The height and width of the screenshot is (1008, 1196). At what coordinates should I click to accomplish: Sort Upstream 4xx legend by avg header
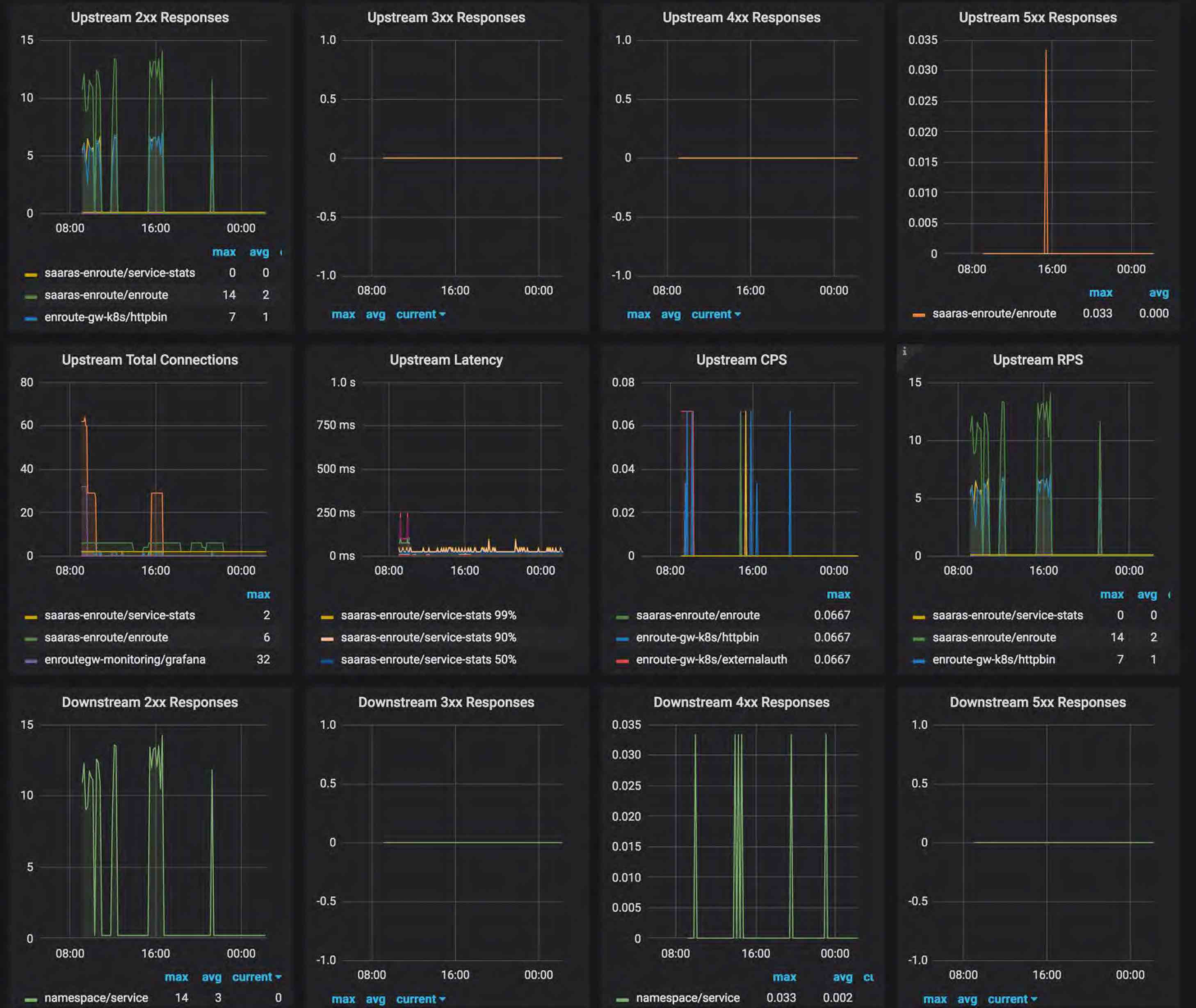coord(671,314)
